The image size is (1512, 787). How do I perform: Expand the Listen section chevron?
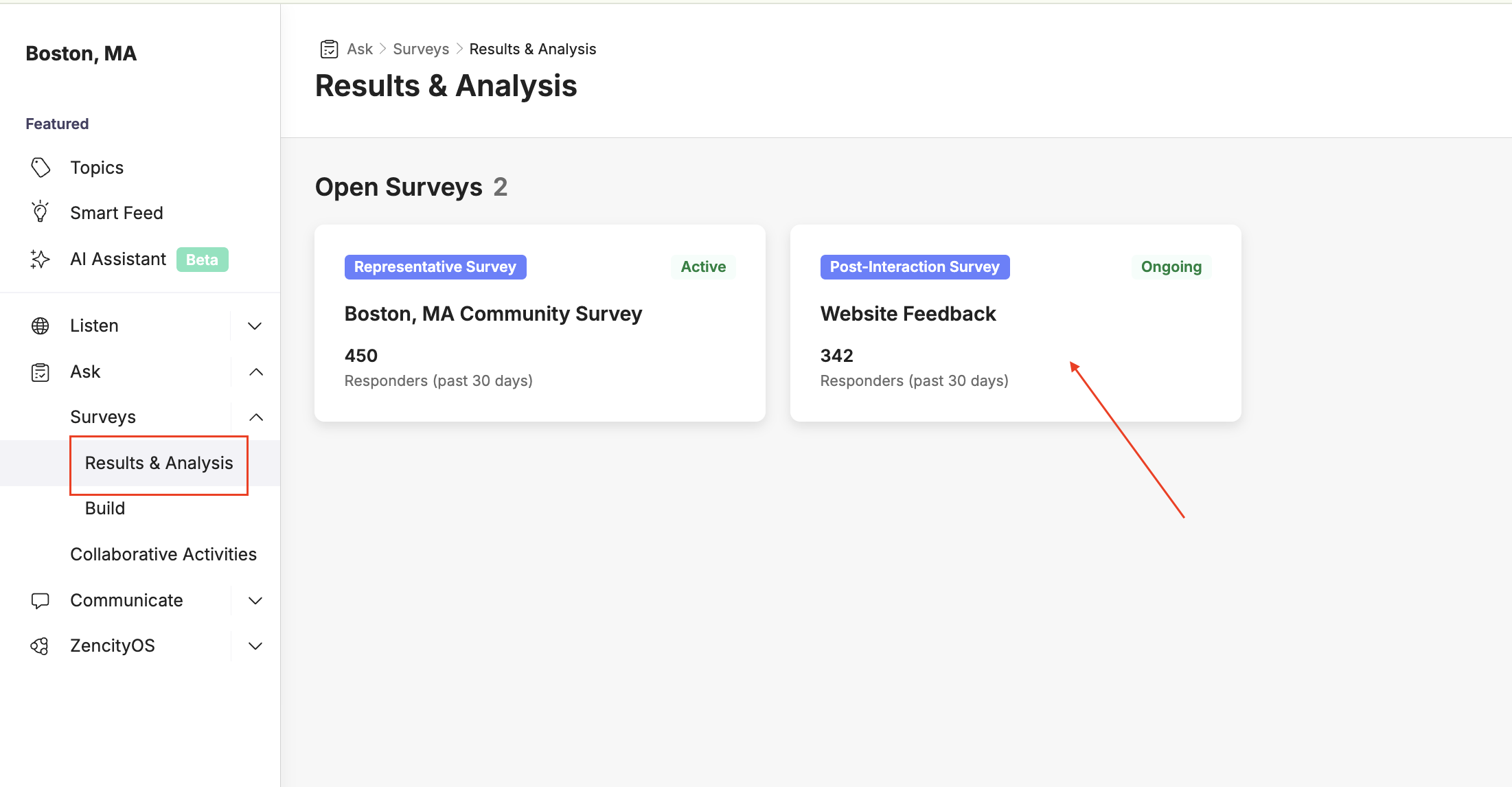[255, 326]
